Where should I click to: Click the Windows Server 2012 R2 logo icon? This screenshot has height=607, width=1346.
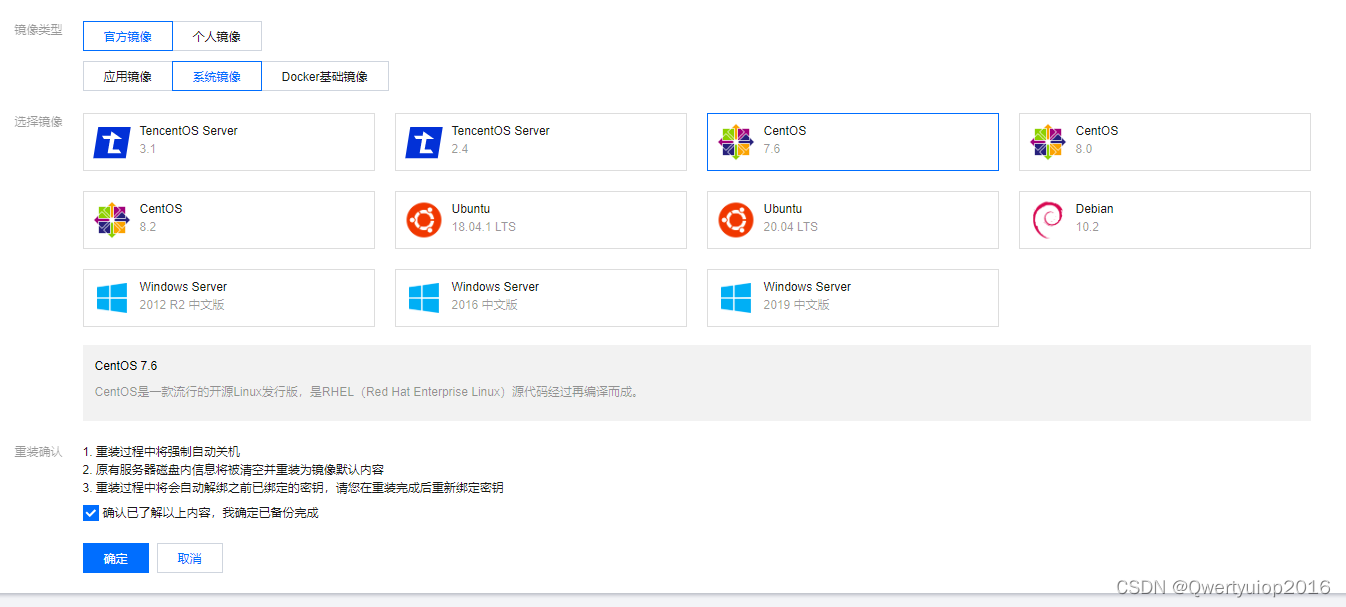pos(112,298)
